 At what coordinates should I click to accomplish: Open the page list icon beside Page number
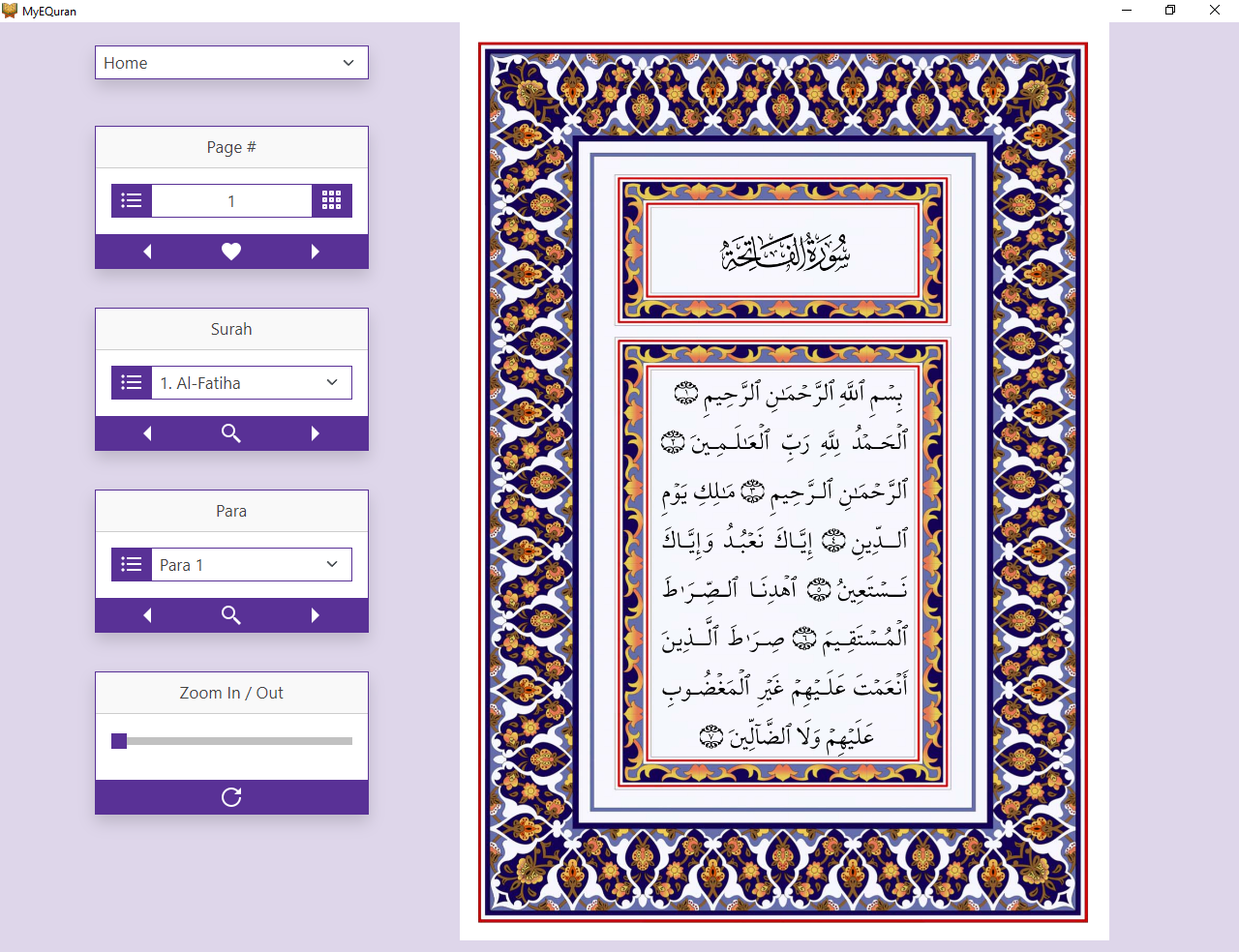[x=132, y=200]
